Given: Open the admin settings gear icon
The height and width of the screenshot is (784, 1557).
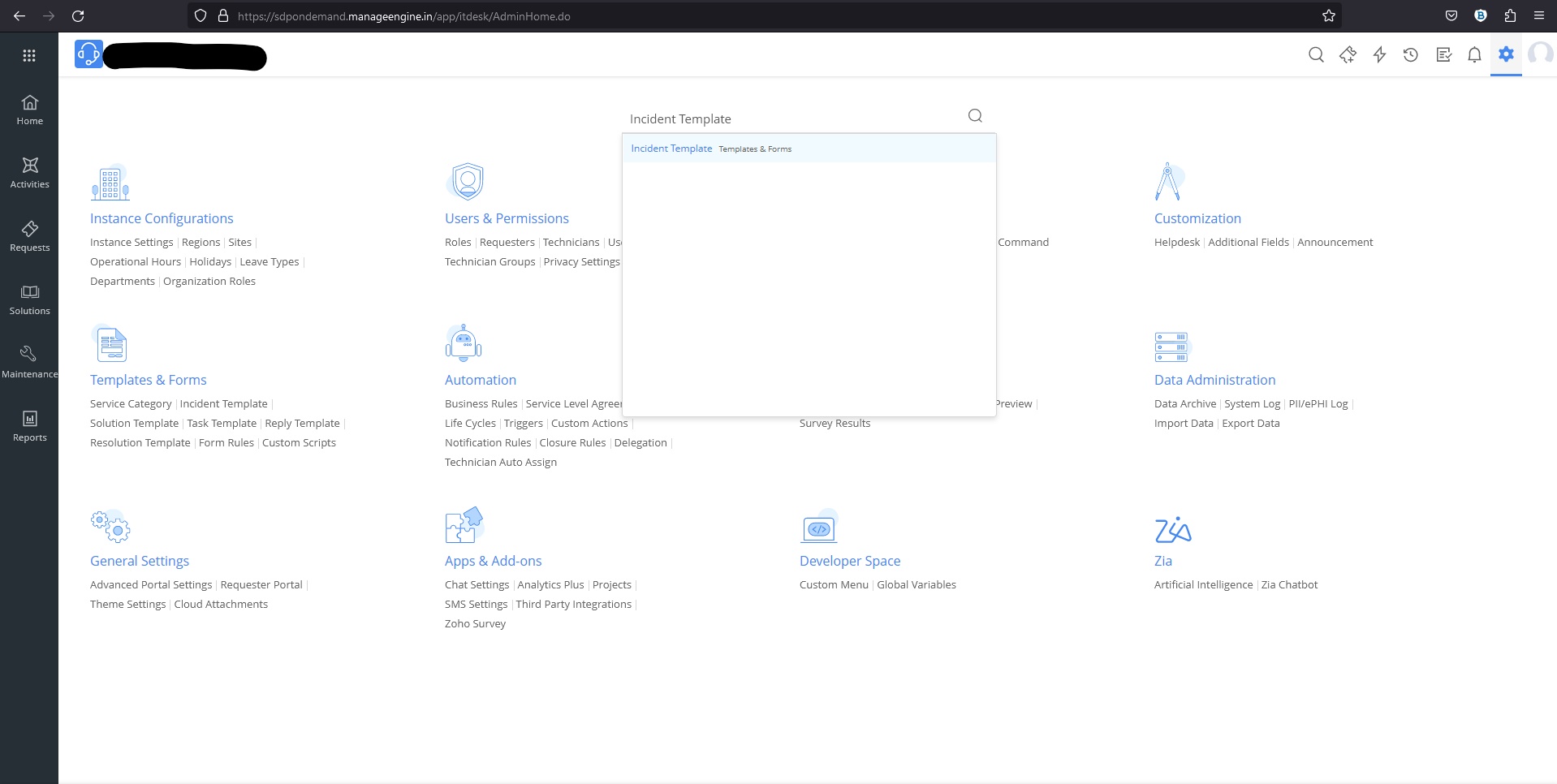Looking at the screenshot, I should pos(1506,54).
